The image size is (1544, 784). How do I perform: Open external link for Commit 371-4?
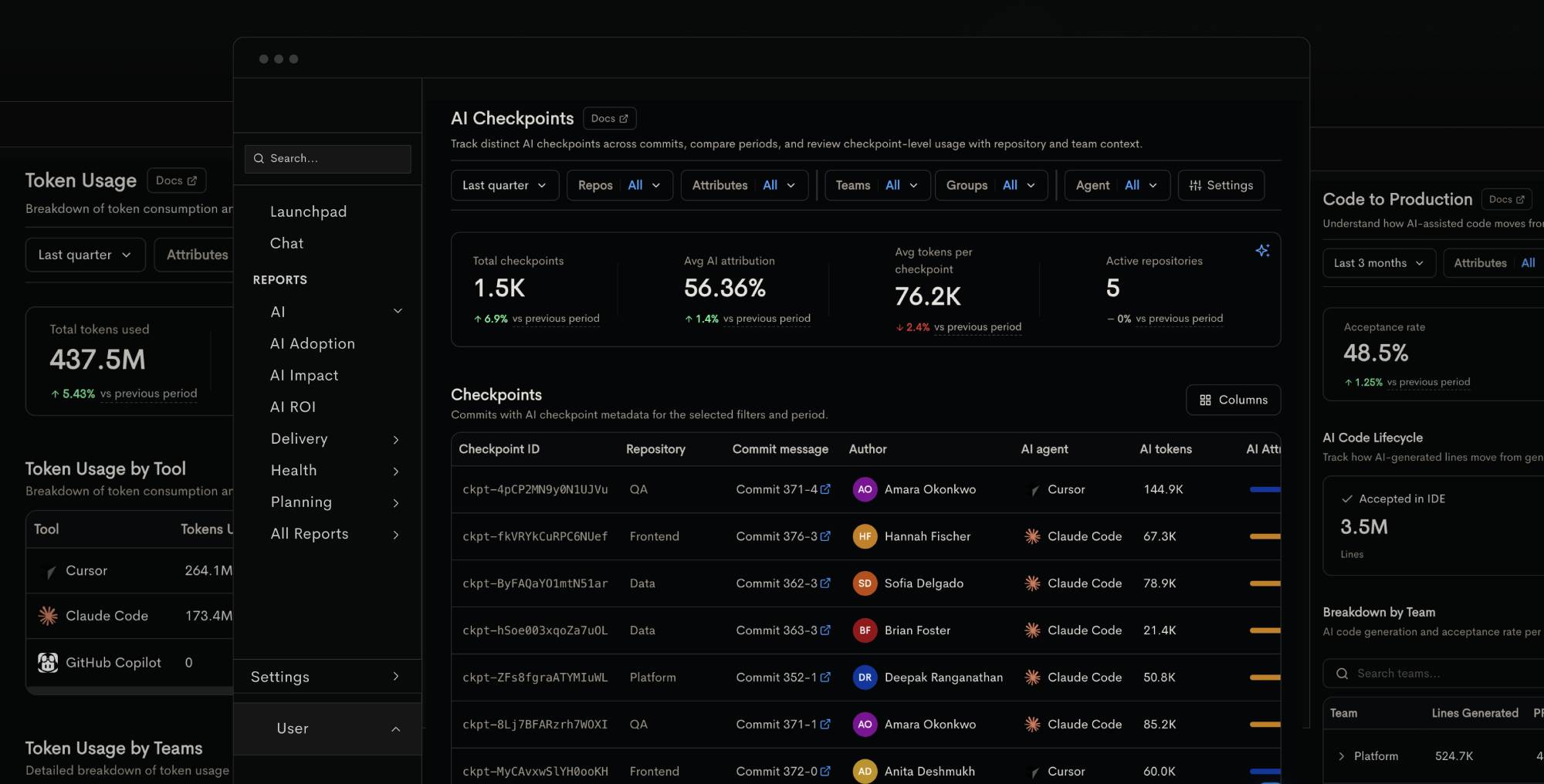tap(825, 489)
